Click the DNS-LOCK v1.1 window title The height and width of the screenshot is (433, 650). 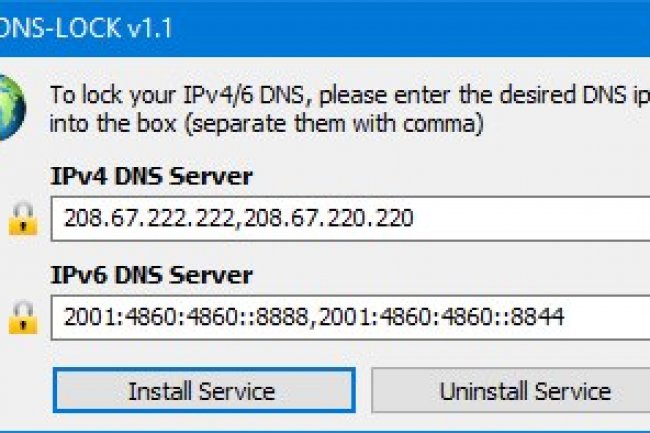tap(85, 27)
